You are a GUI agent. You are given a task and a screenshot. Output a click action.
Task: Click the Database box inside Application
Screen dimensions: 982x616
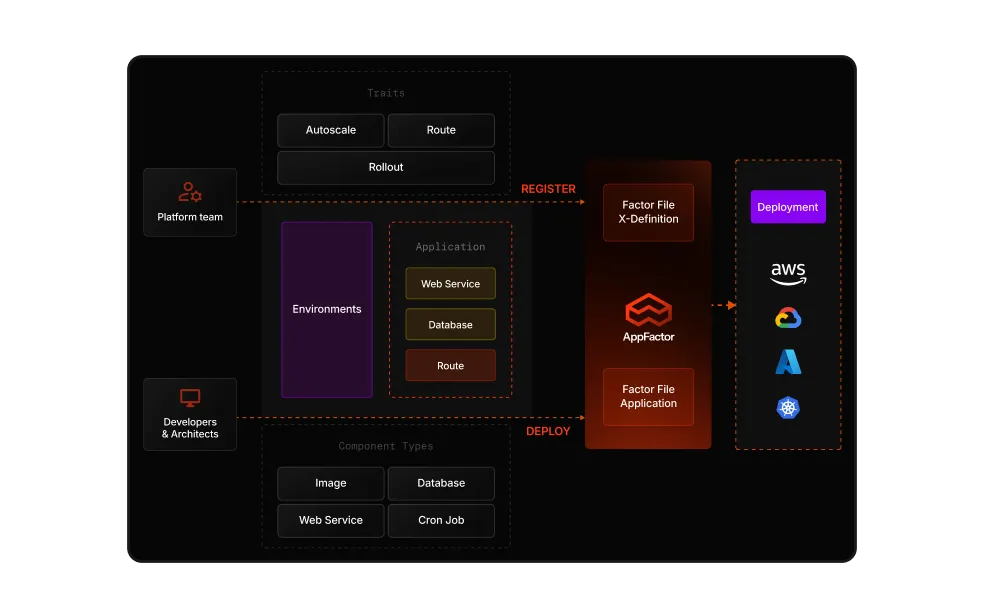click(450, 324)
